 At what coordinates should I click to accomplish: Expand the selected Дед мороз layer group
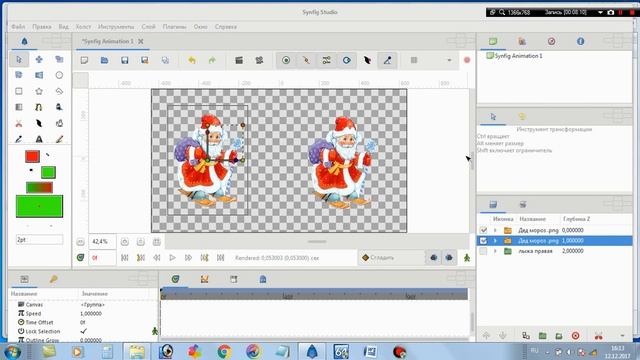click(496, 241)
